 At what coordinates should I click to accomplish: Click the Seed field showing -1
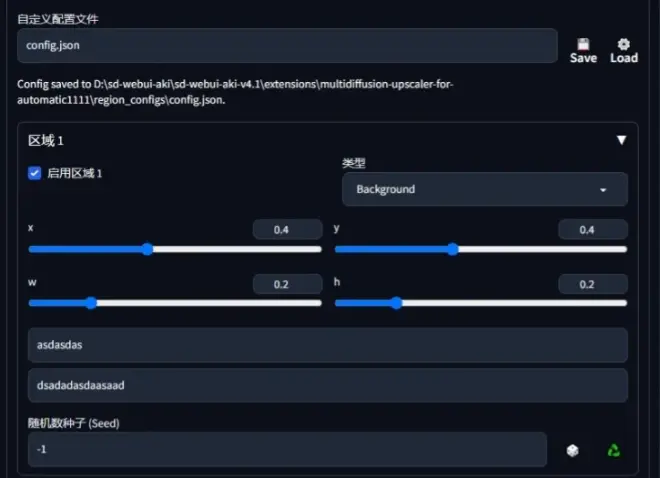click(287, 449)
